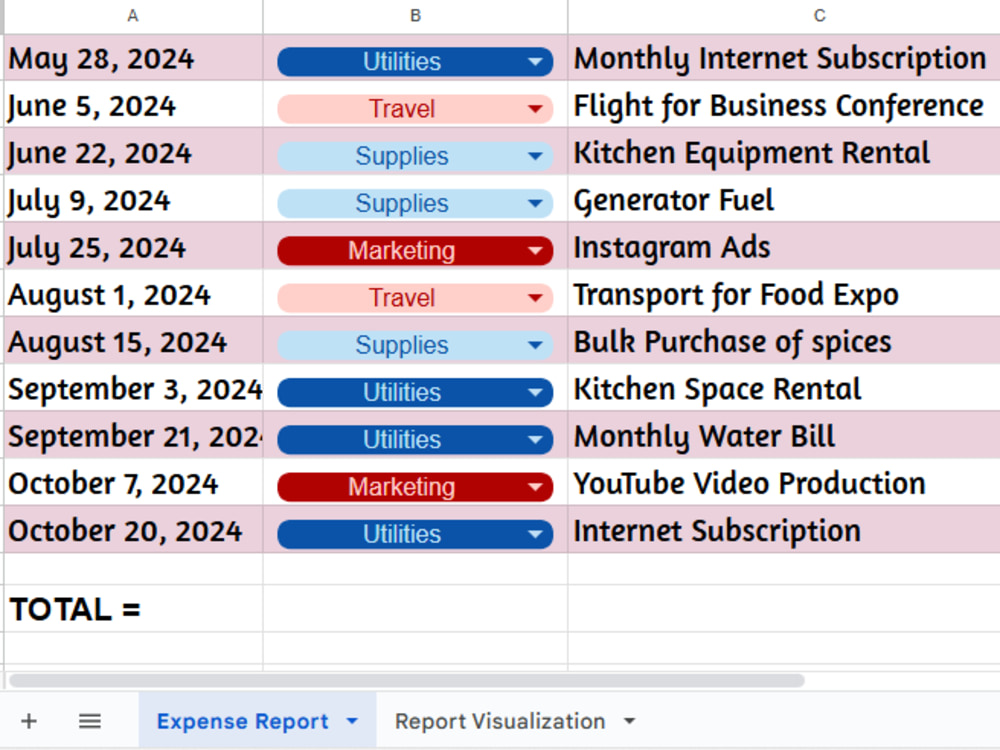Click the horizontal scrollbar
This screenshot has width=1000, height=750.
(x=407, y=680)
